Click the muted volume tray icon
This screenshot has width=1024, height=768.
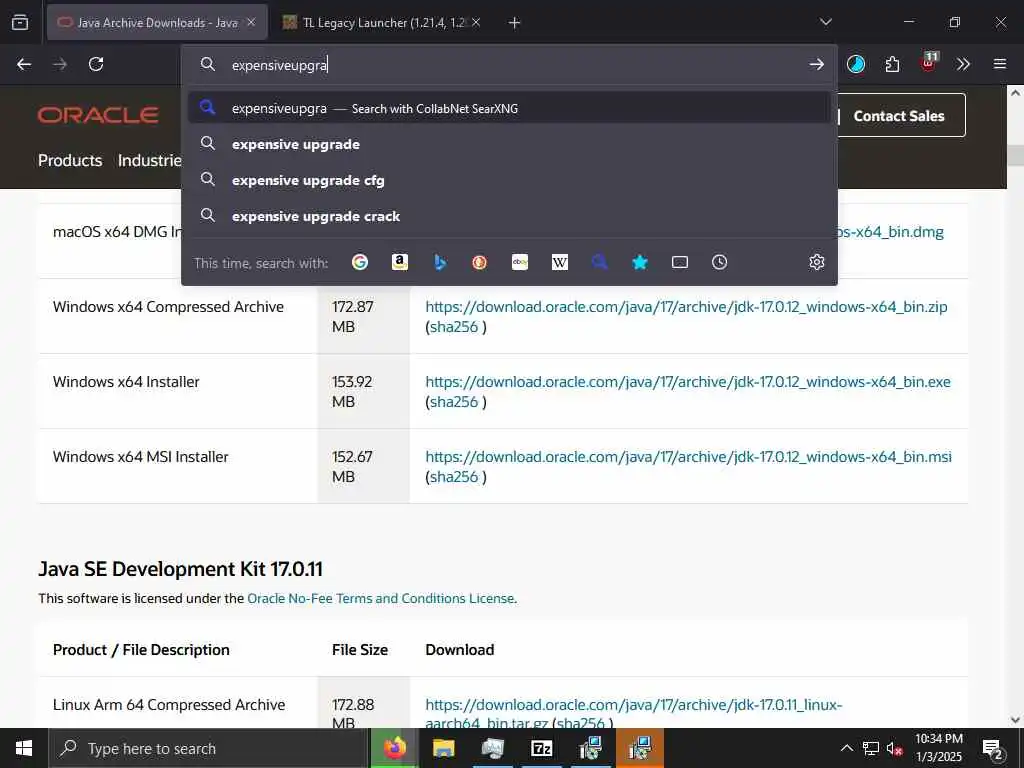click(x=895, y=748)
